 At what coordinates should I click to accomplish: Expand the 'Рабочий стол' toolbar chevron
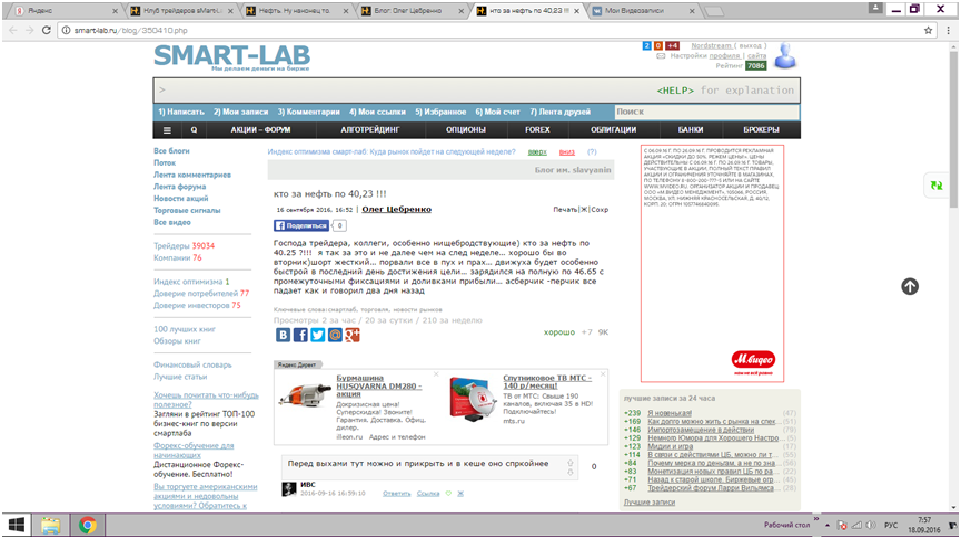[x=816, y=519]
